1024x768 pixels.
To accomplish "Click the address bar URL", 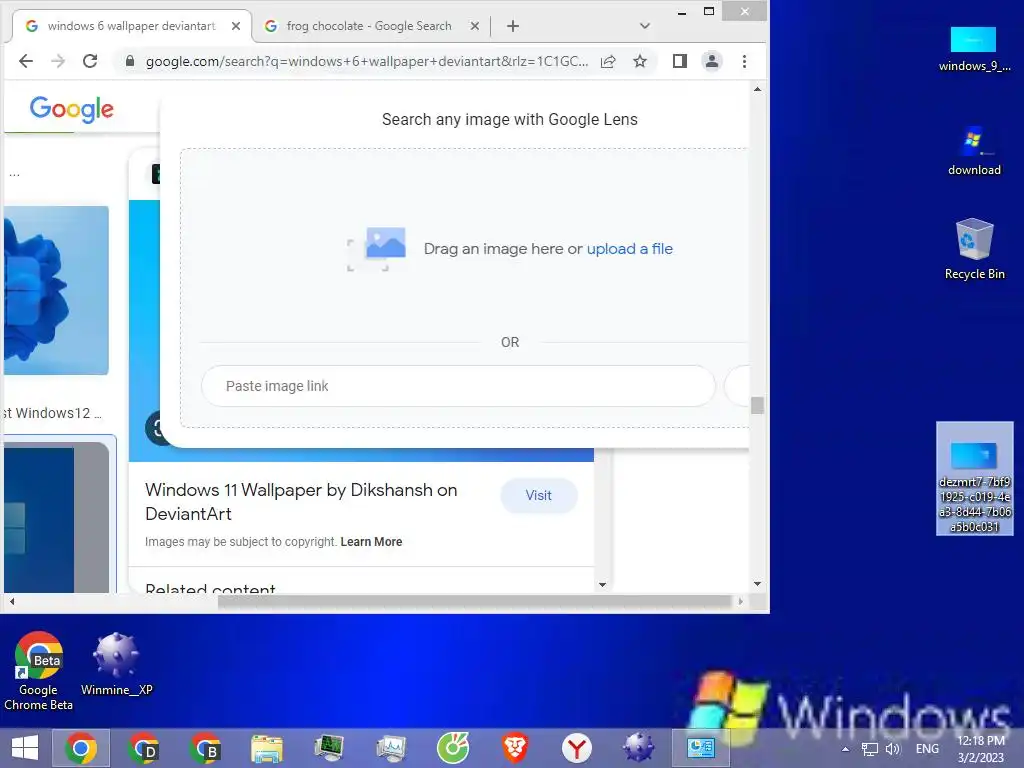I will coord(366,61).
